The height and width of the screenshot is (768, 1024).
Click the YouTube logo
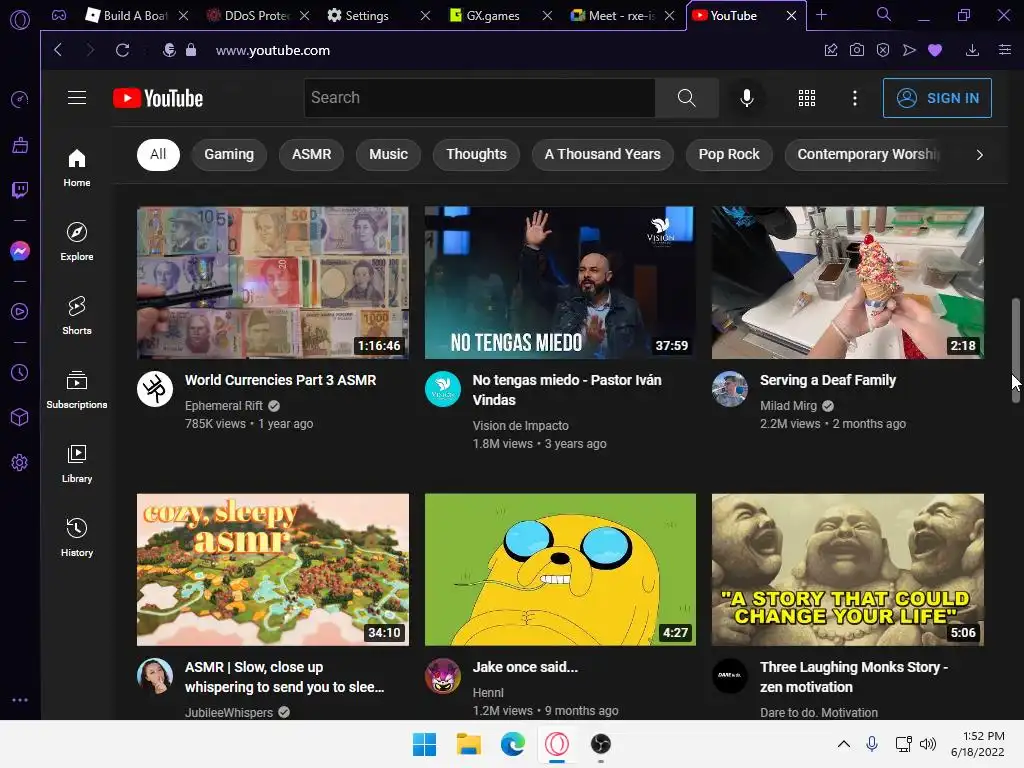click(x=158, y=98)
